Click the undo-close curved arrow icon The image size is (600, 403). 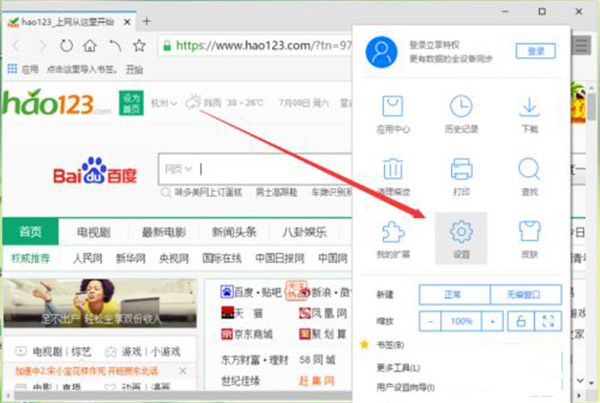pos(115,46)
